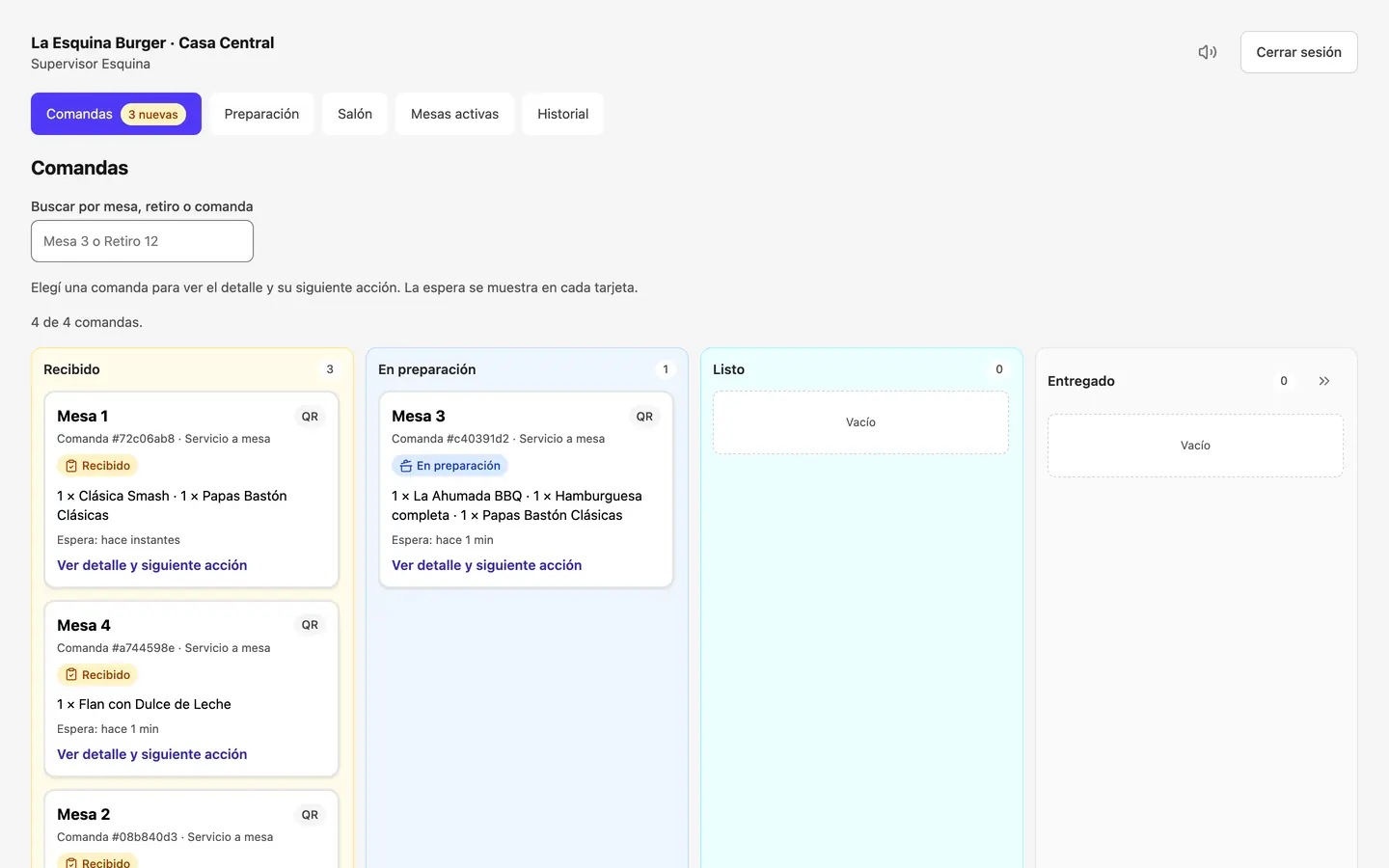1389x868 pixels.
Task: Toggle the sound notifications speaker icon
Action: point(1208,52)
